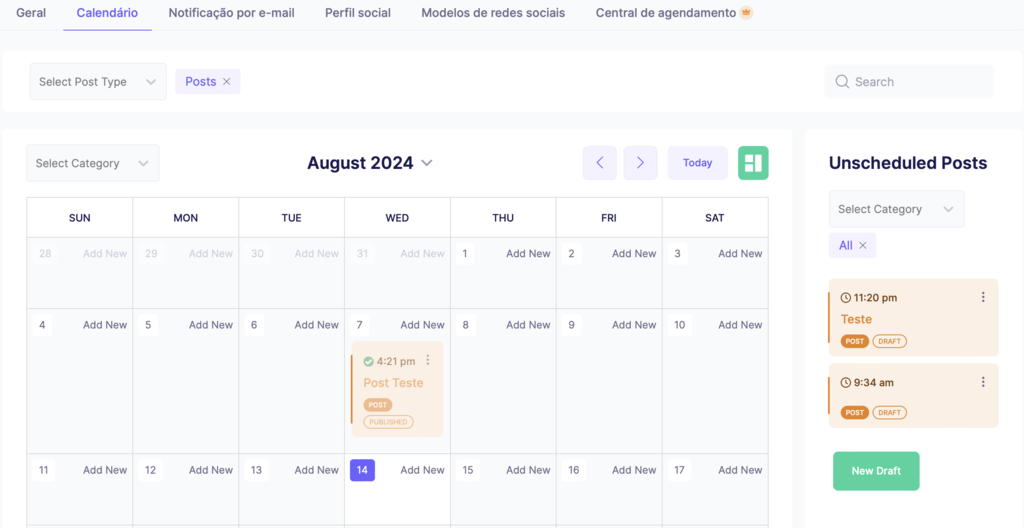Click the WED column header

click(x=397, y=218)
